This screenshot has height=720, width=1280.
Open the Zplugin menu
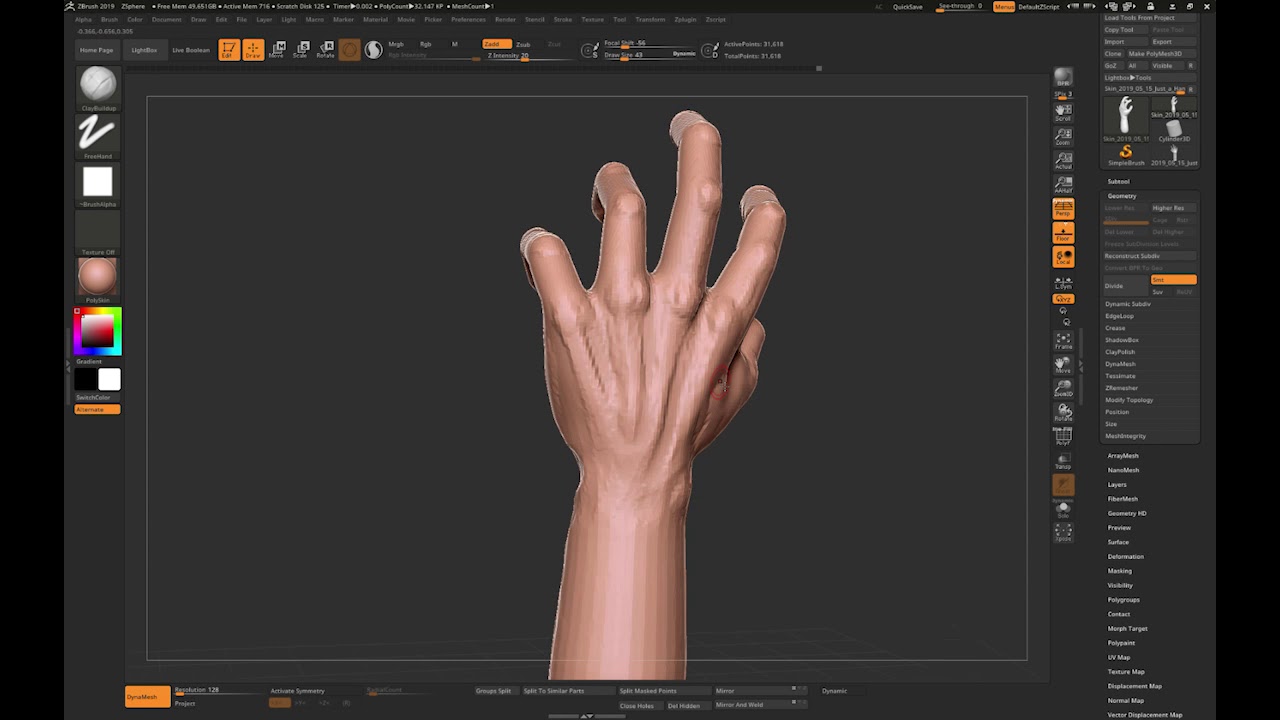click(685, 19)
